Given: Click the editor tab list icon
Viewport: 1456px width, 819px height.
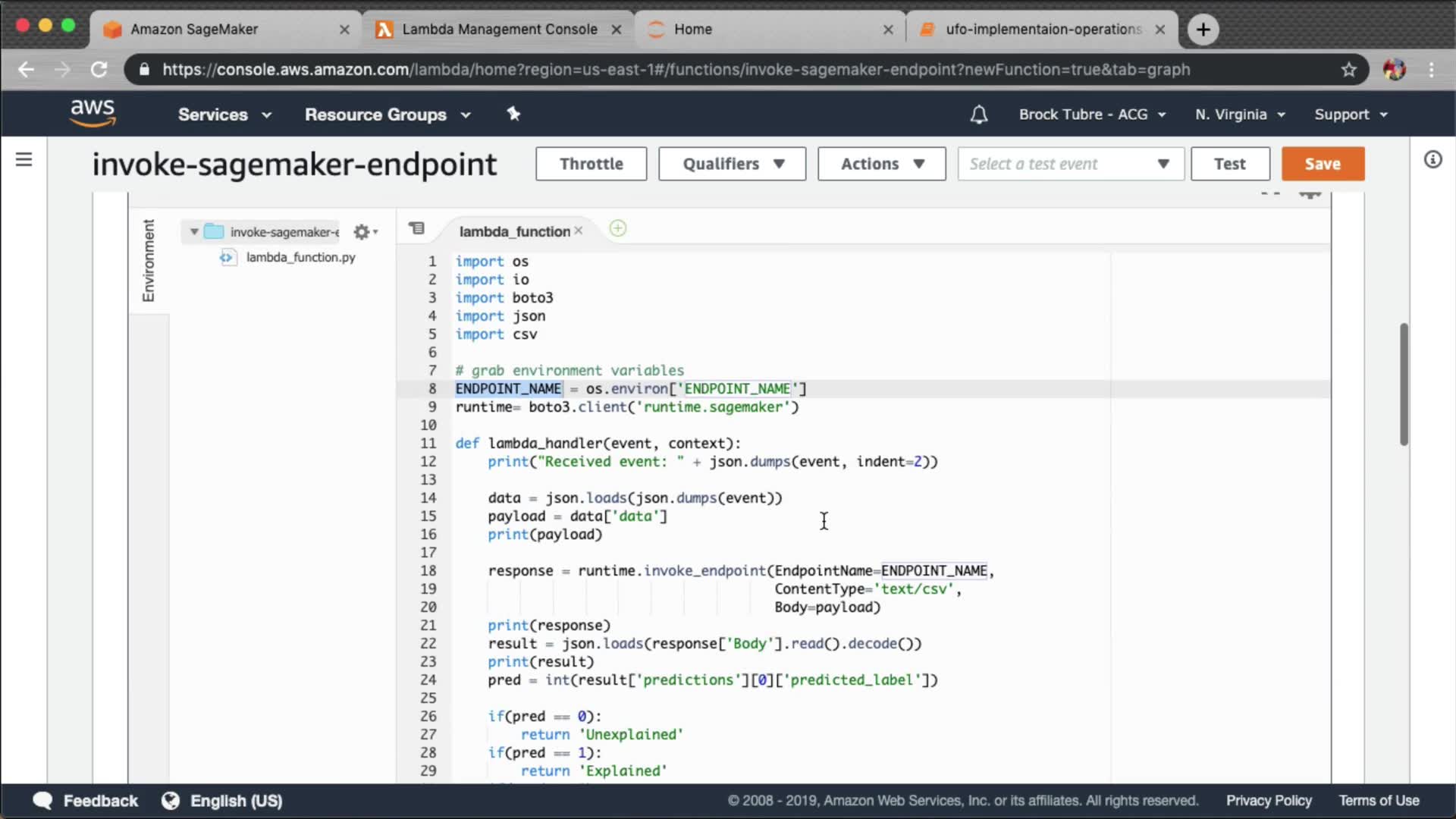Looking at the screenshot, I should [416, 228].
